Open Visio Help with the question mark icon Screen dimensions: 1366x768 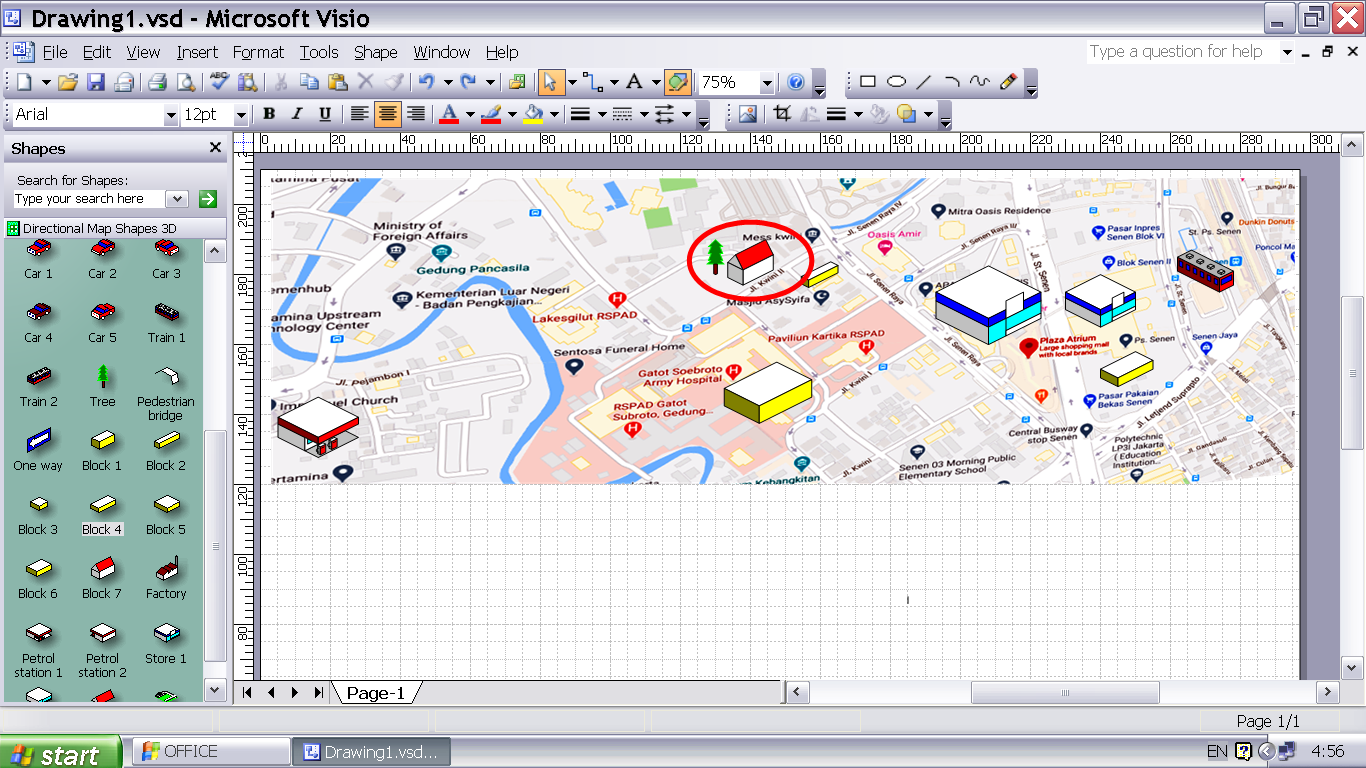796,82
